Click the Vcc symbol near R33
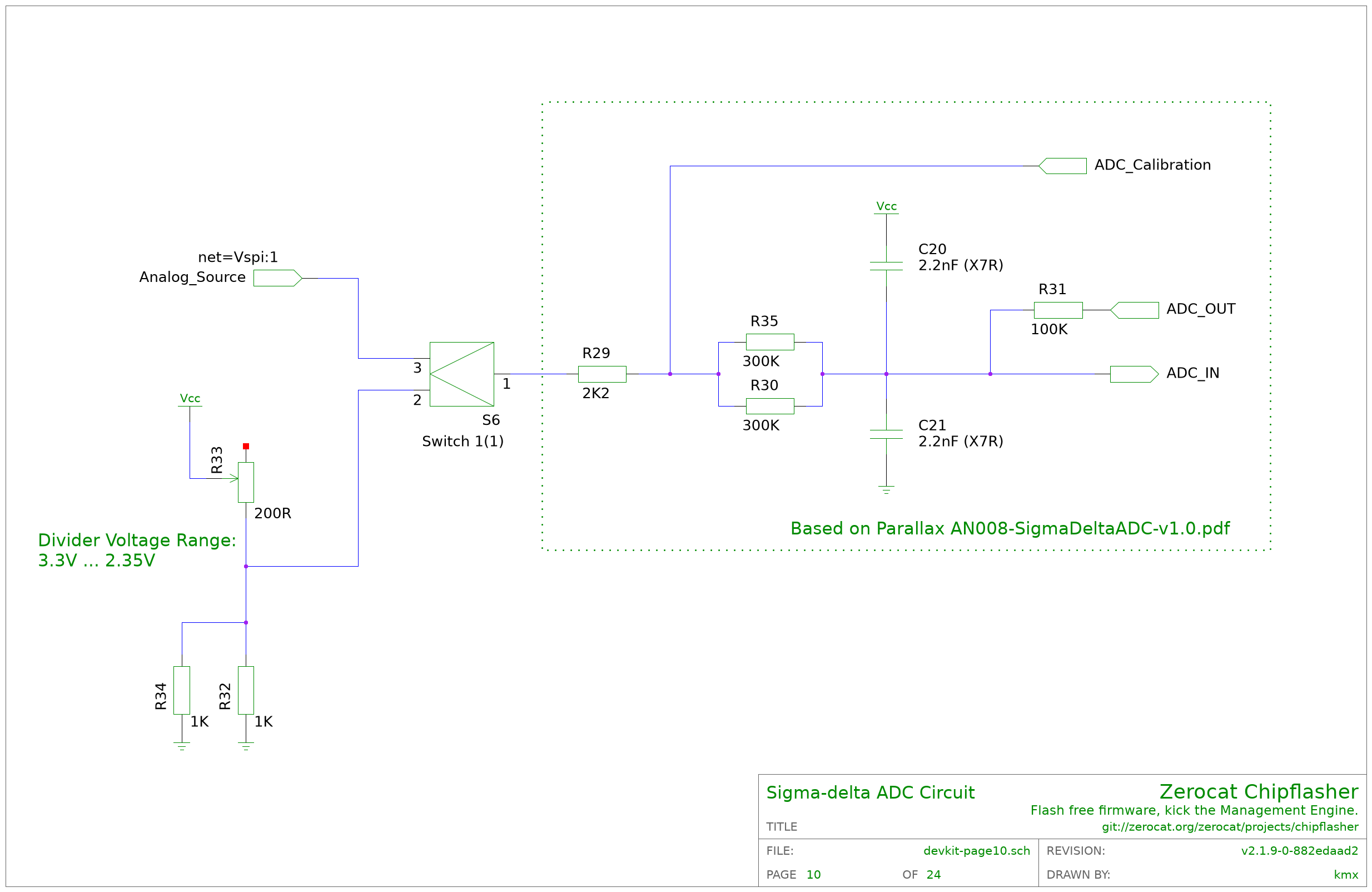Screen dimensions: 1372x892 coord(190,400)
